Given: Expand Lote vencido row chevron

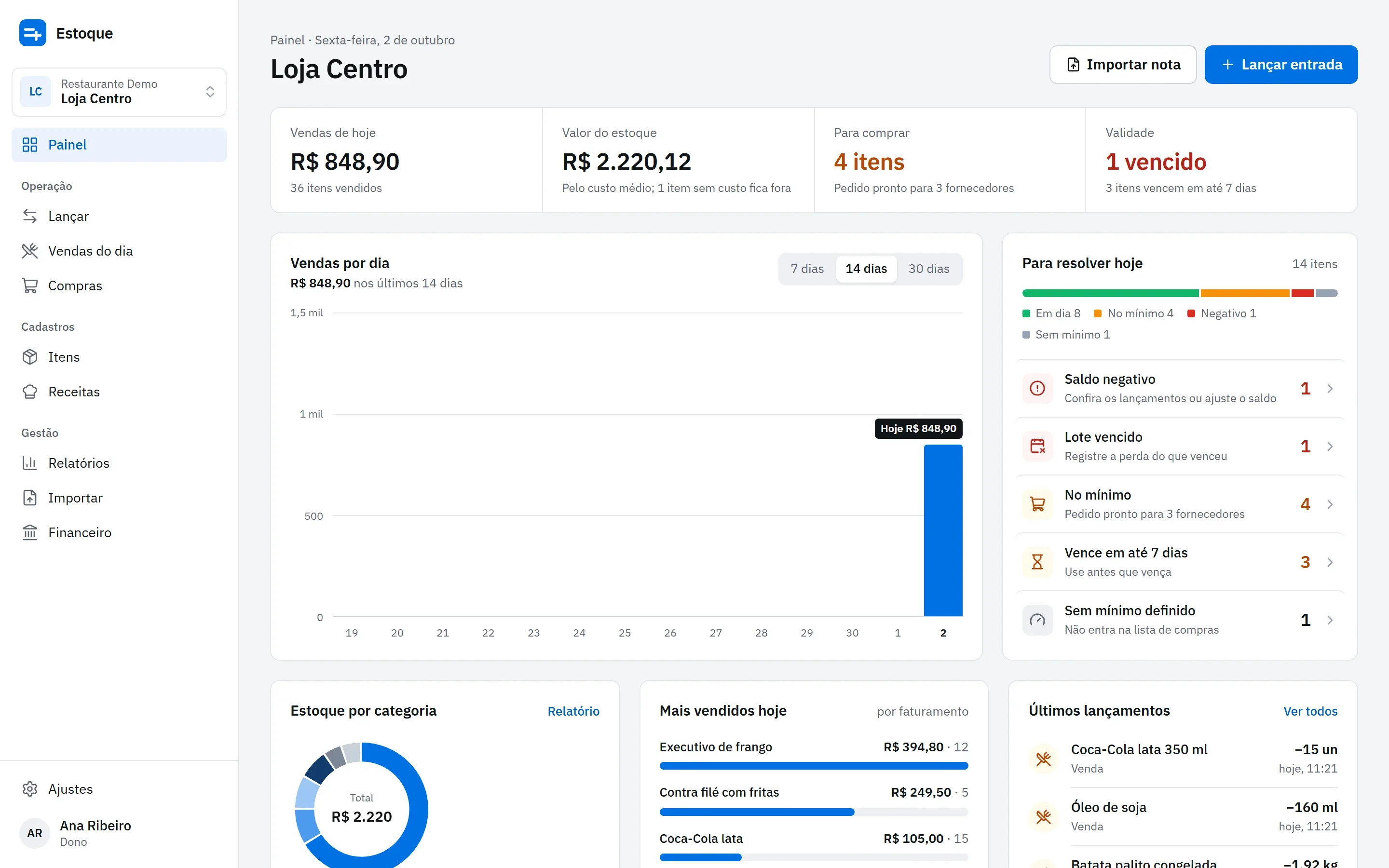Looking at the screenshot, I should click(x=1330, y=447).
